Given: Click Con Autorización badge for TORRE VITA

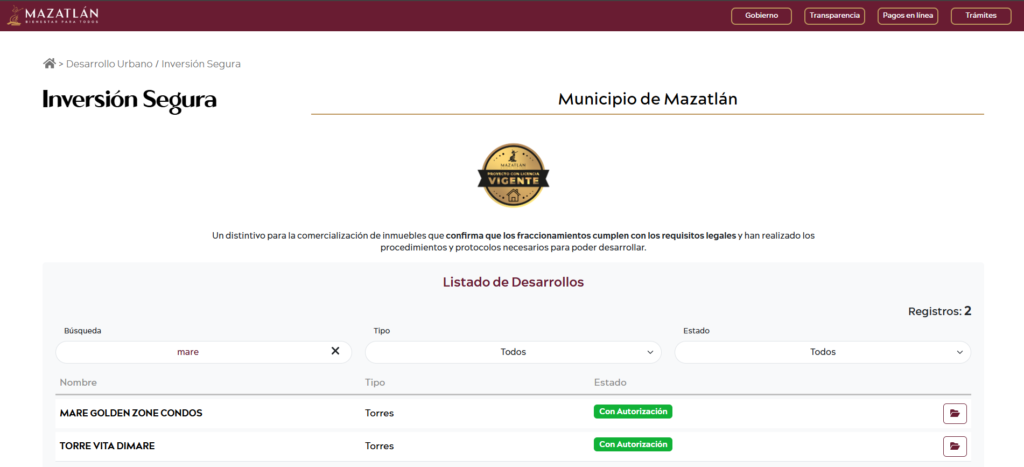Looking at the screenshot, I should [x=632, y=445].
